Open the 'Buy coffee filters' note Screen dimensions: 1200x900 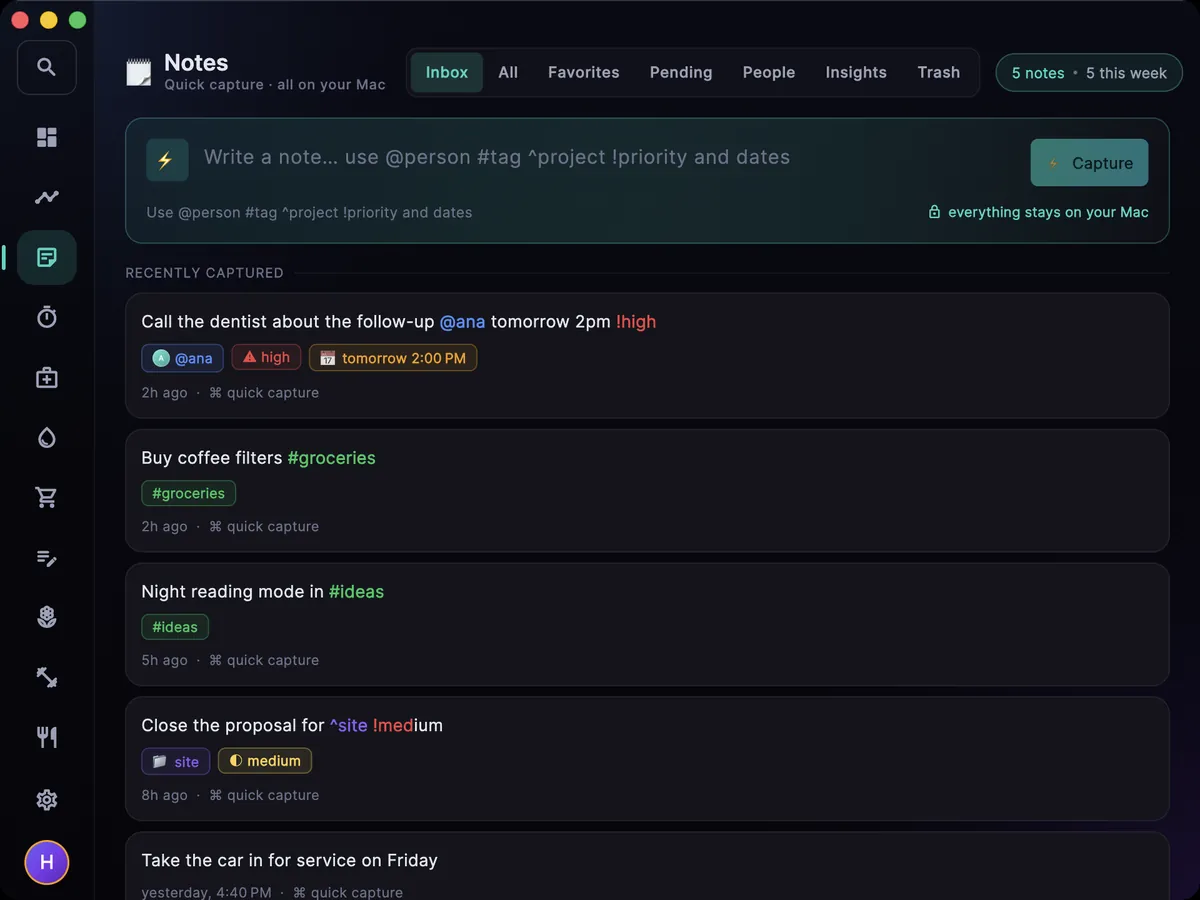pos(647,490)
